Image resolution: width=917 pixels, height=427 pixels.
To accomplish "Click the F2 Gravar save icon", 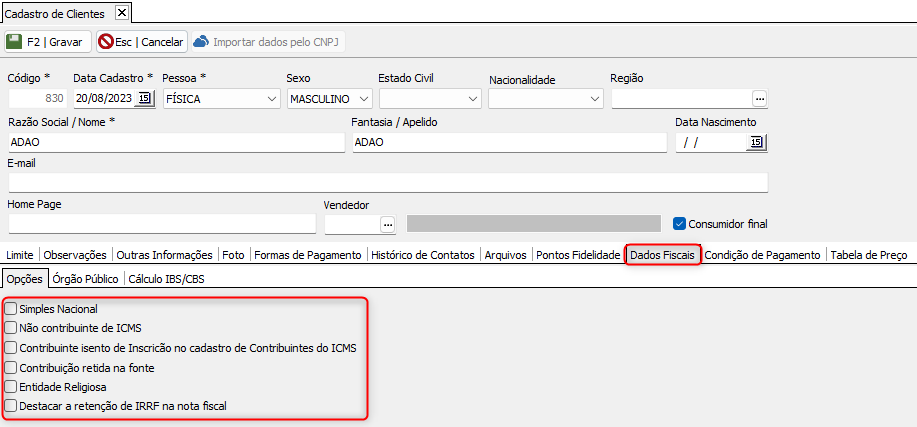I will coord(15,42).
